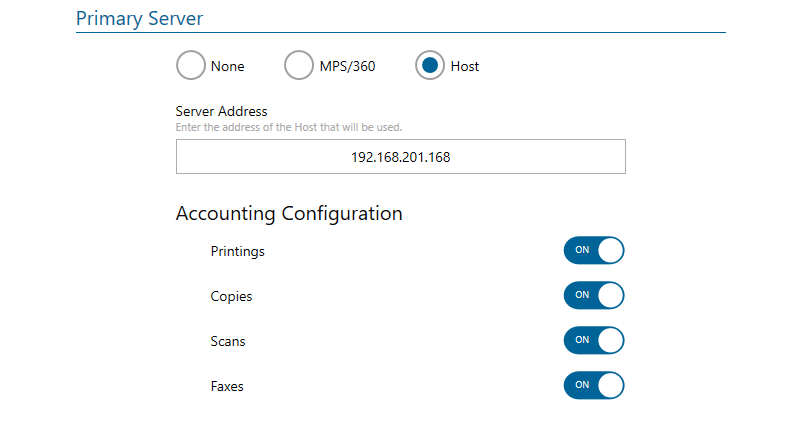The image size is (805, 430).
Task: Click the "Enter the address of the Host" hint
Action: 288,127
